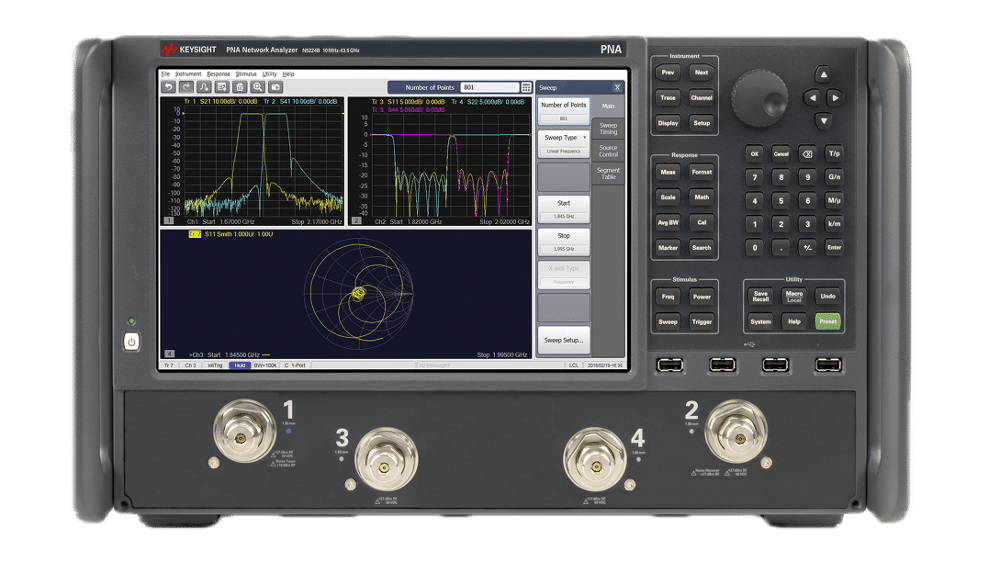The height and width of the screenshot is (563, 1000).
Task: Push the G/n unit key
Action: (834, 177)
